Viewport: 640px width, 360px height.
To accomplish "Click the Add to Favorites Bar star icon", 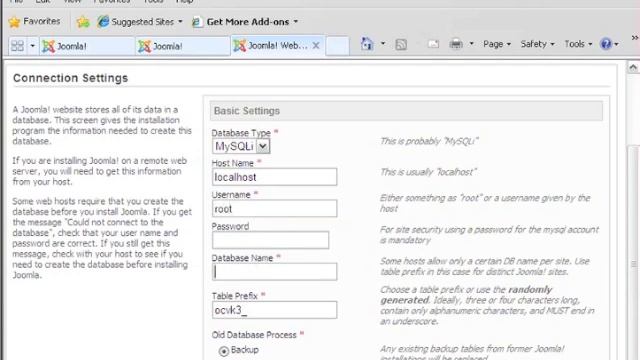I will [83, 22].
